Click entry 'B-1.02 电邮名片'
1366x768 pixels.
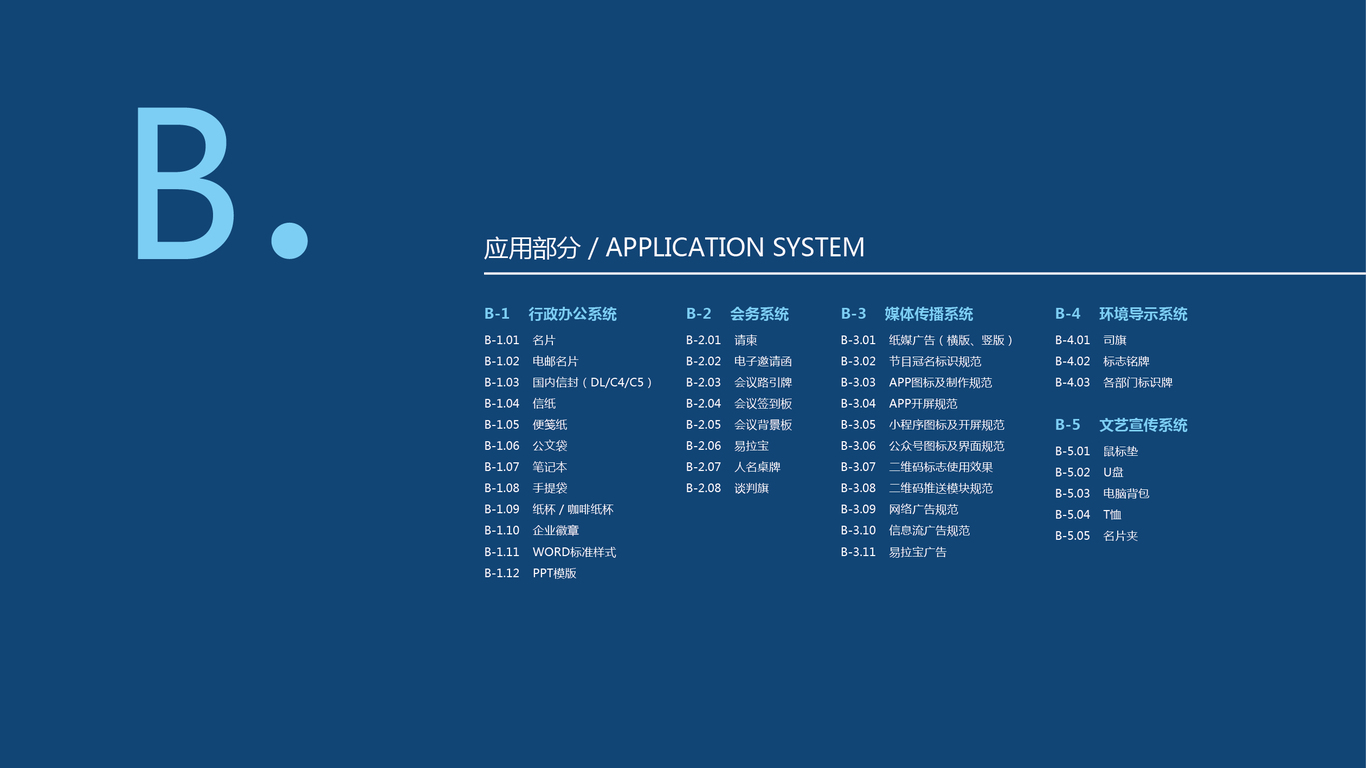pos(531,361)
